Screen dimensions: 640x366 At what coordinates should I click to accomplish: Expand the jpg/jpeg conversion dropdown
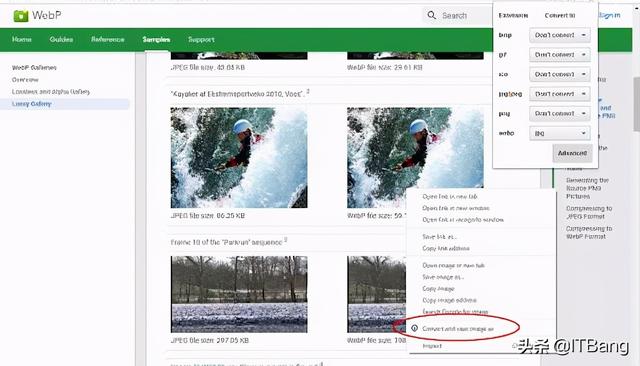point(560,94)
